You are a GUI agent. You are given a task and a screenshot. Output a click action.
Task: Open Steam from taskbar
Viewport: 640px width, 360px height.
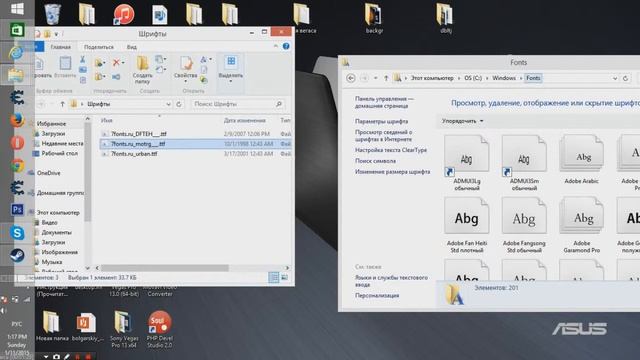click(17, 256)
